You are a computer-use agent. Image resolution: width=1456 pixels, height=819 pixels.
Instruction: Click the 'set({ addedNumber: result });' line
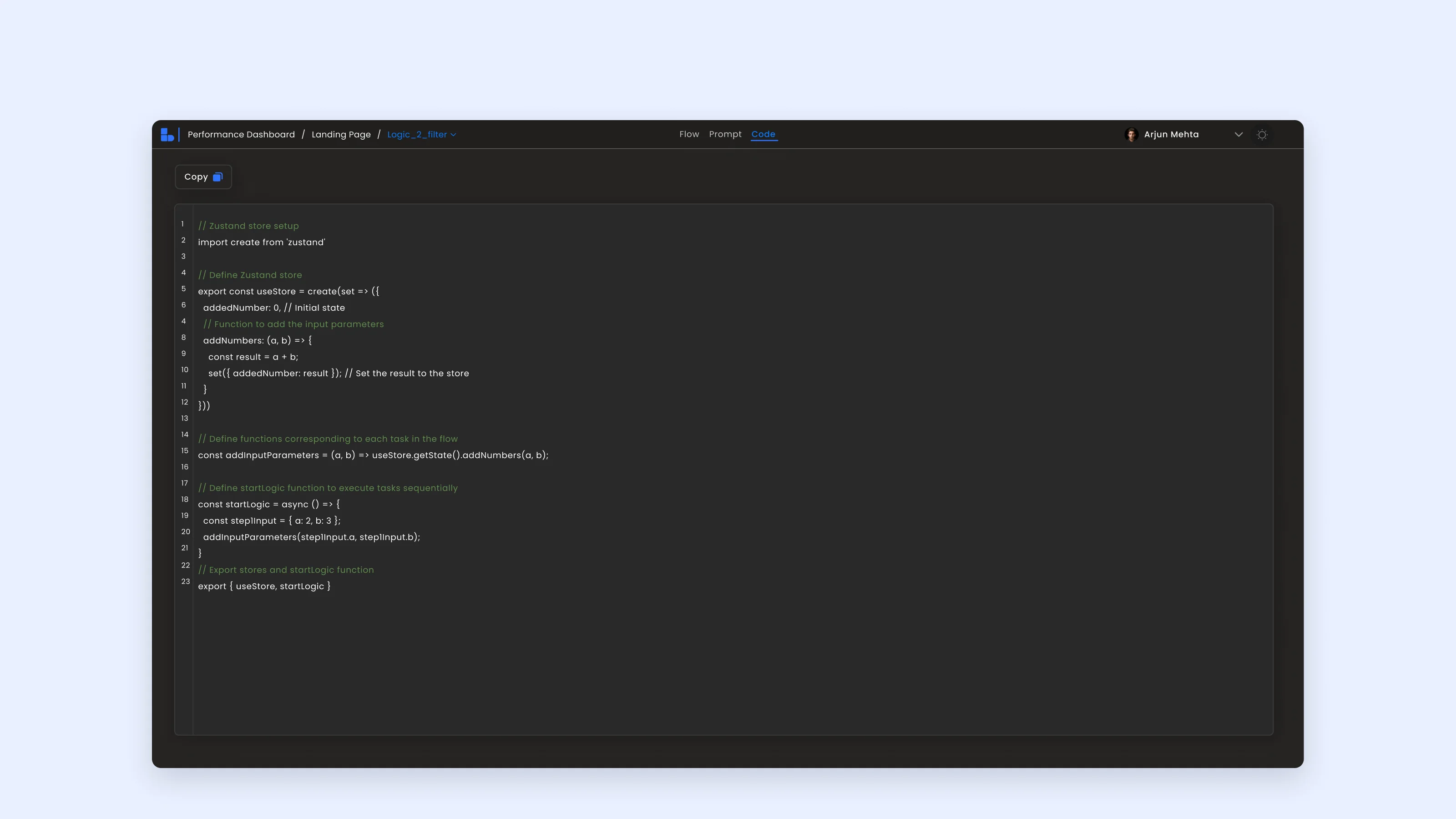pyautogui.click(x=339, y=374)
